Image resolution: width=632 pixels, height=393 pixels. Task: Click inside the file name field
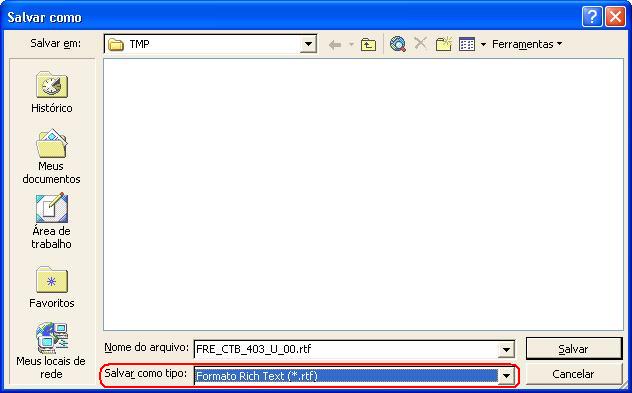click(x=346, y=349)
